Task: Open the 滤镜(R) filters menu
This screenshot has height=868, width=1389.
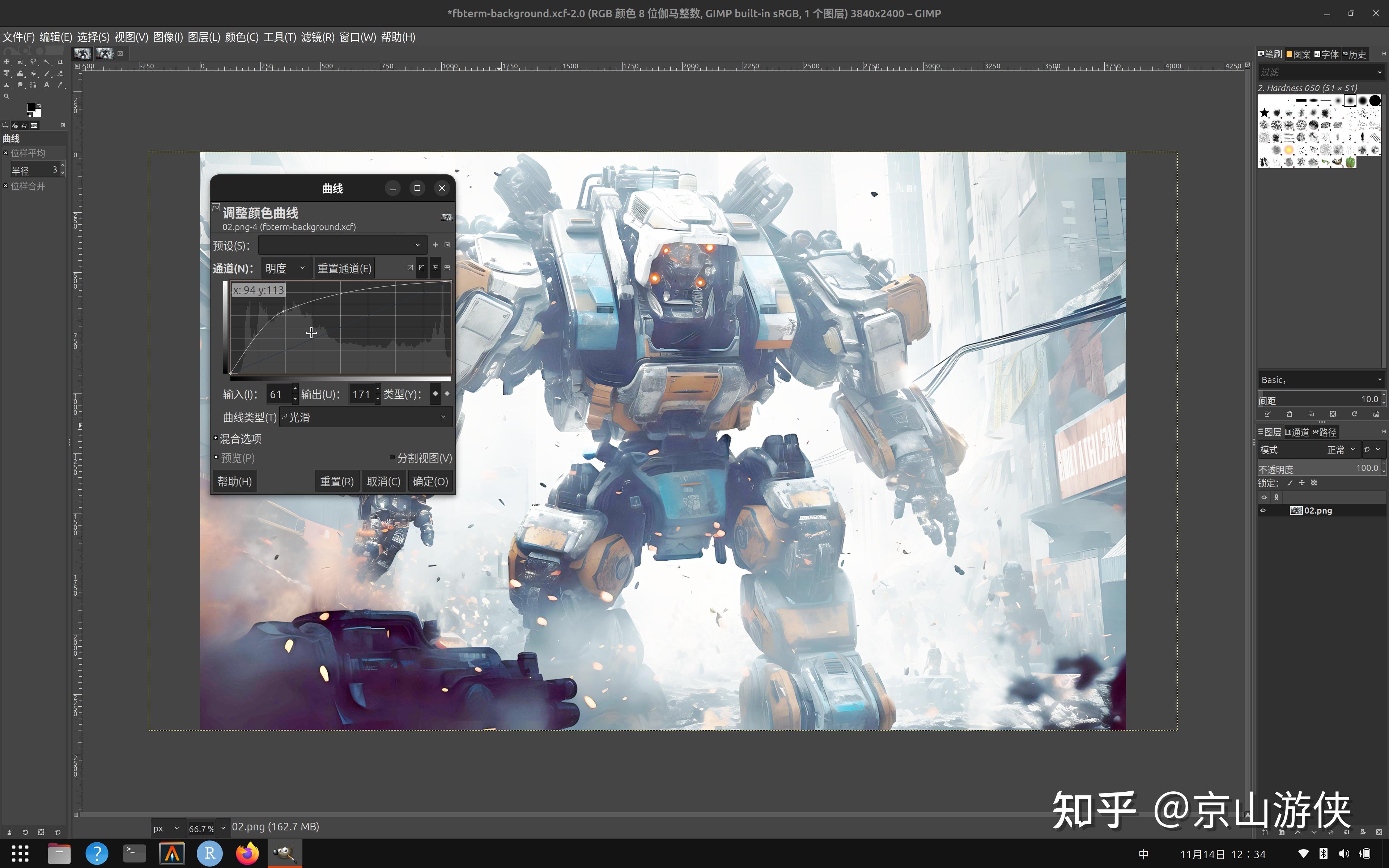Action: coord(317,37)
